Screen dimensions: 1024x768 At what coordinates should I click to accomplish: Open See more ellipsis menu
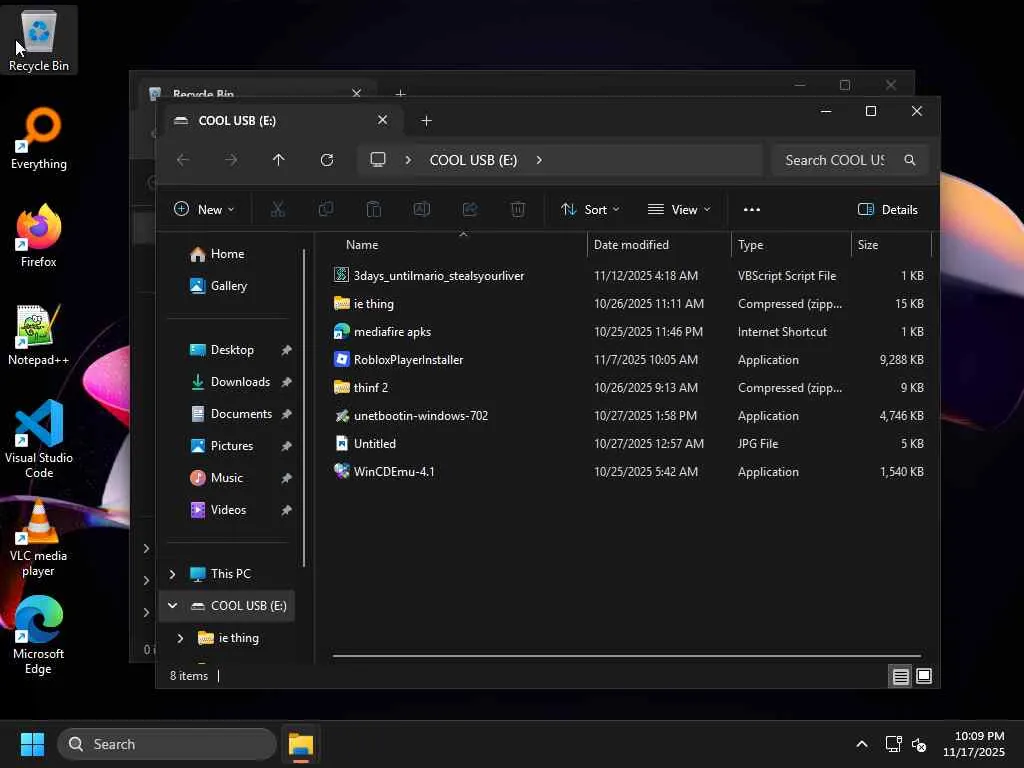[x=752, y=210]
